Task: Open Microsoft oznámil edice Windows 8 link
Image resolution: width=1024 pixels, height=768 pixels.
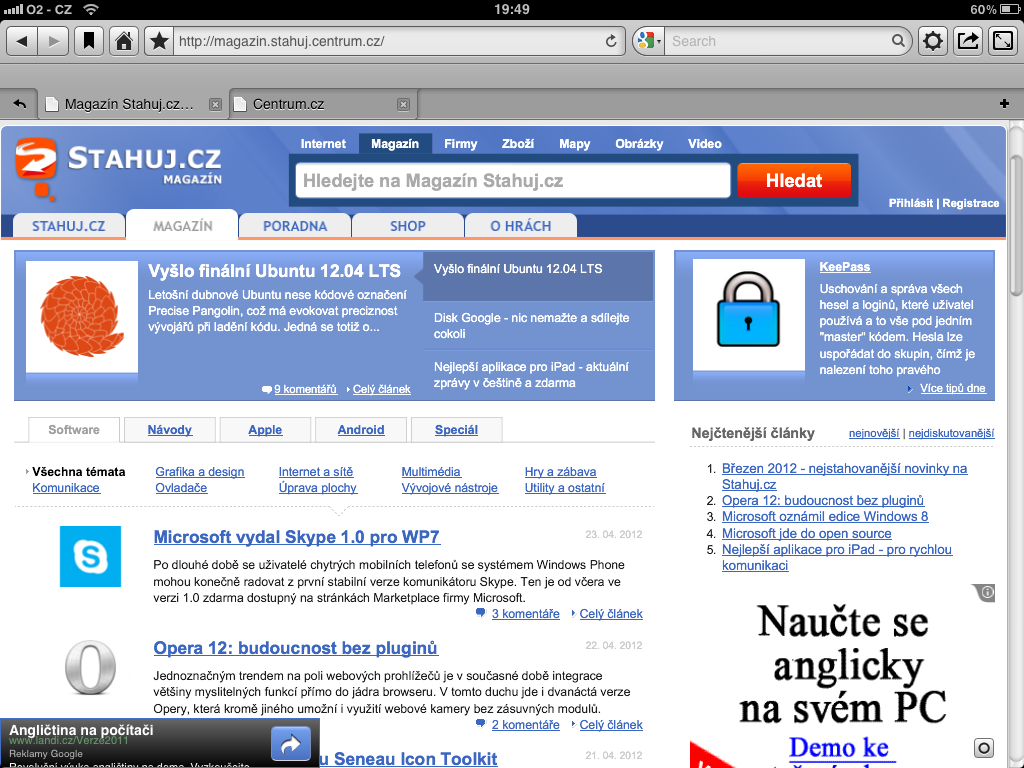Action: [825, 517]
